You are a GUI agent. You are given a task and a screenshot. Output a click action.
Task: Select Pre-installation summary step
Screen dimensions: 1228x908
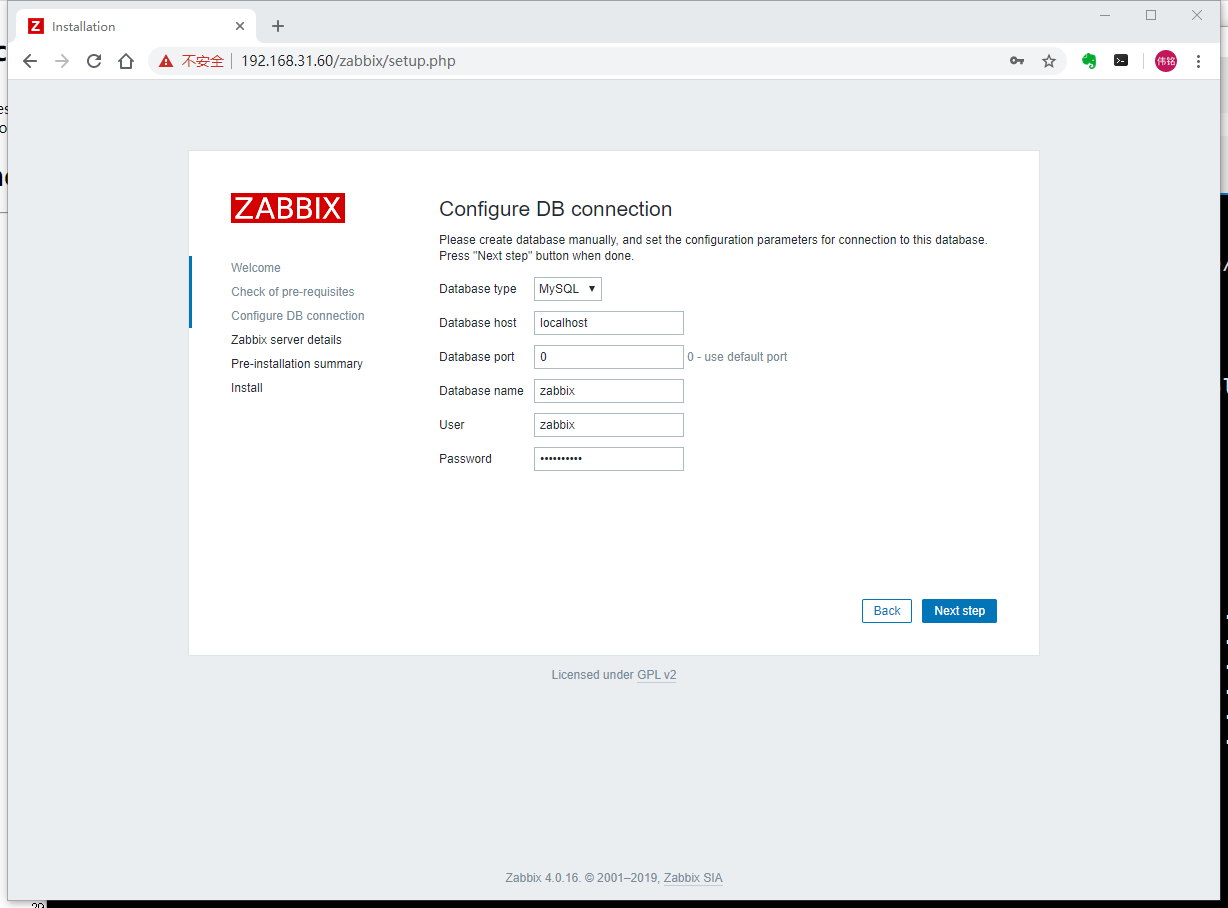[297, 364]
